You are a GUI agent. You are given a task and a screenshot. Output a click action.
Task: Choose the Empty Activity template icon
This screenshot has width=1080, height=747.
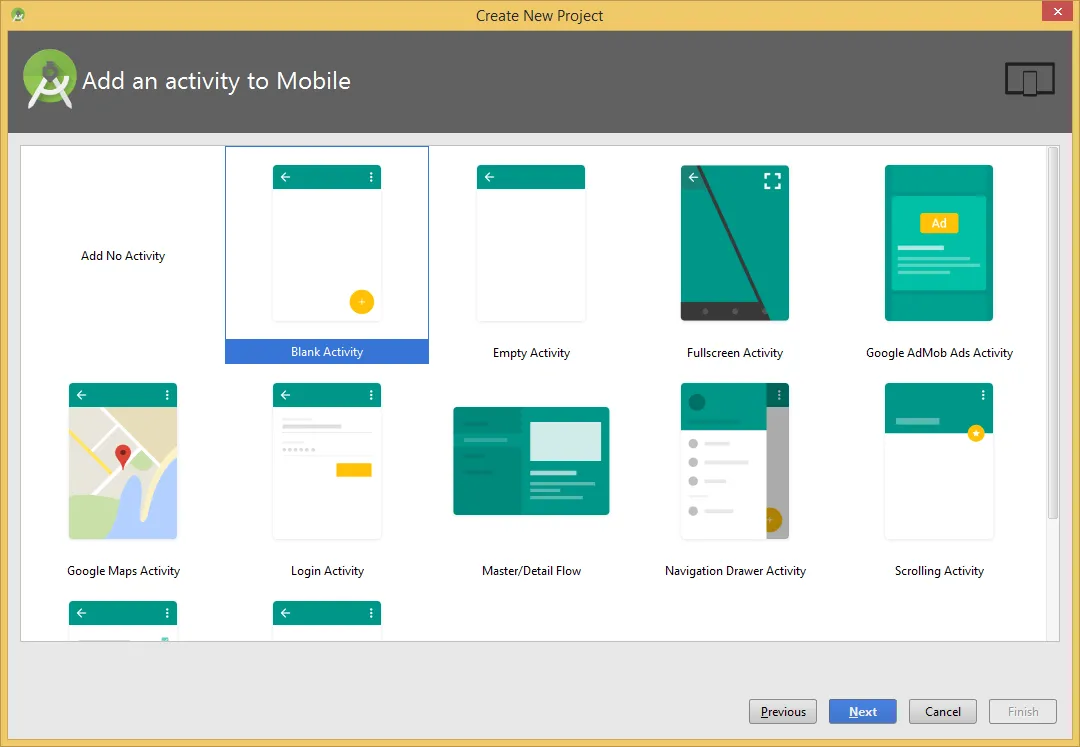coord(530,243)
